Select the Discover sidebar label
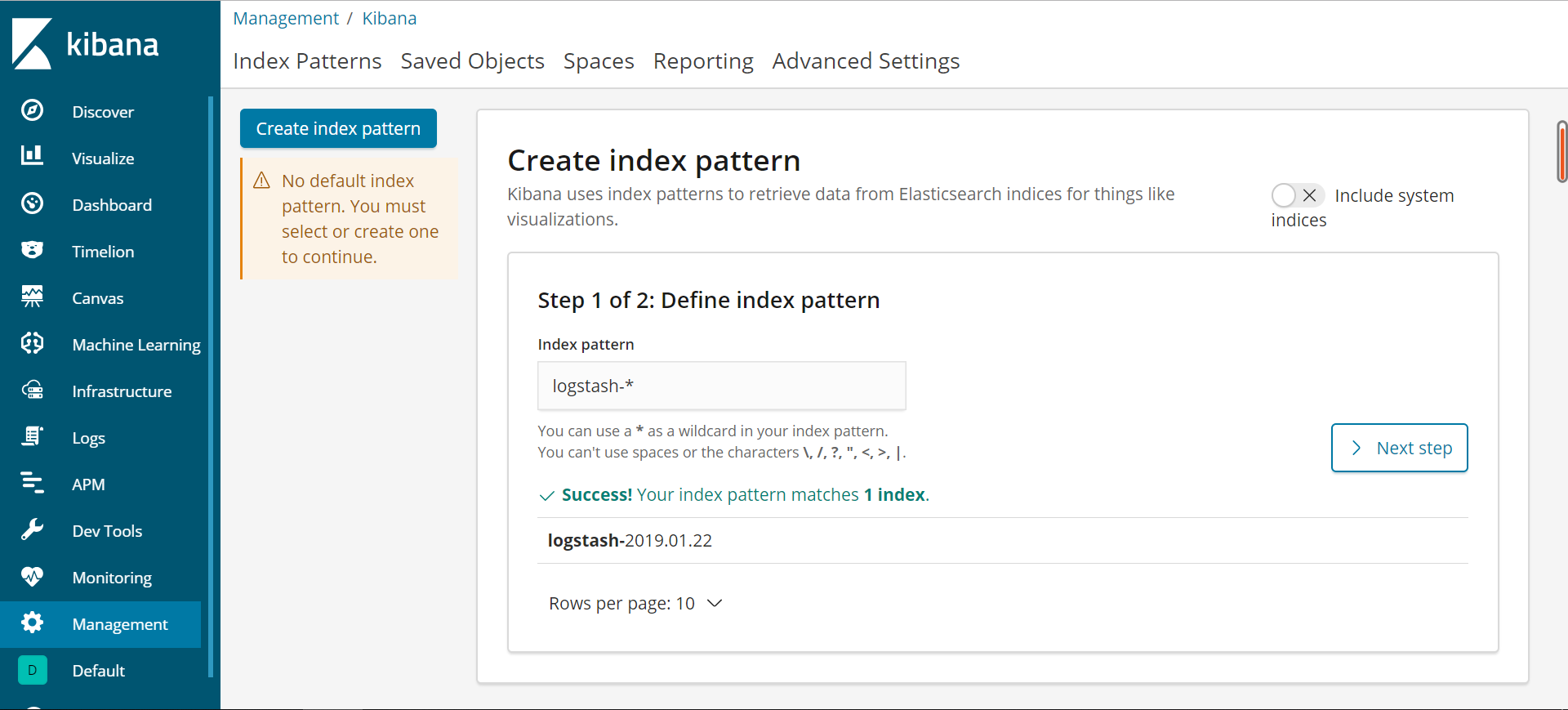Screen dimensions: 1568x710 coord(103,112)
